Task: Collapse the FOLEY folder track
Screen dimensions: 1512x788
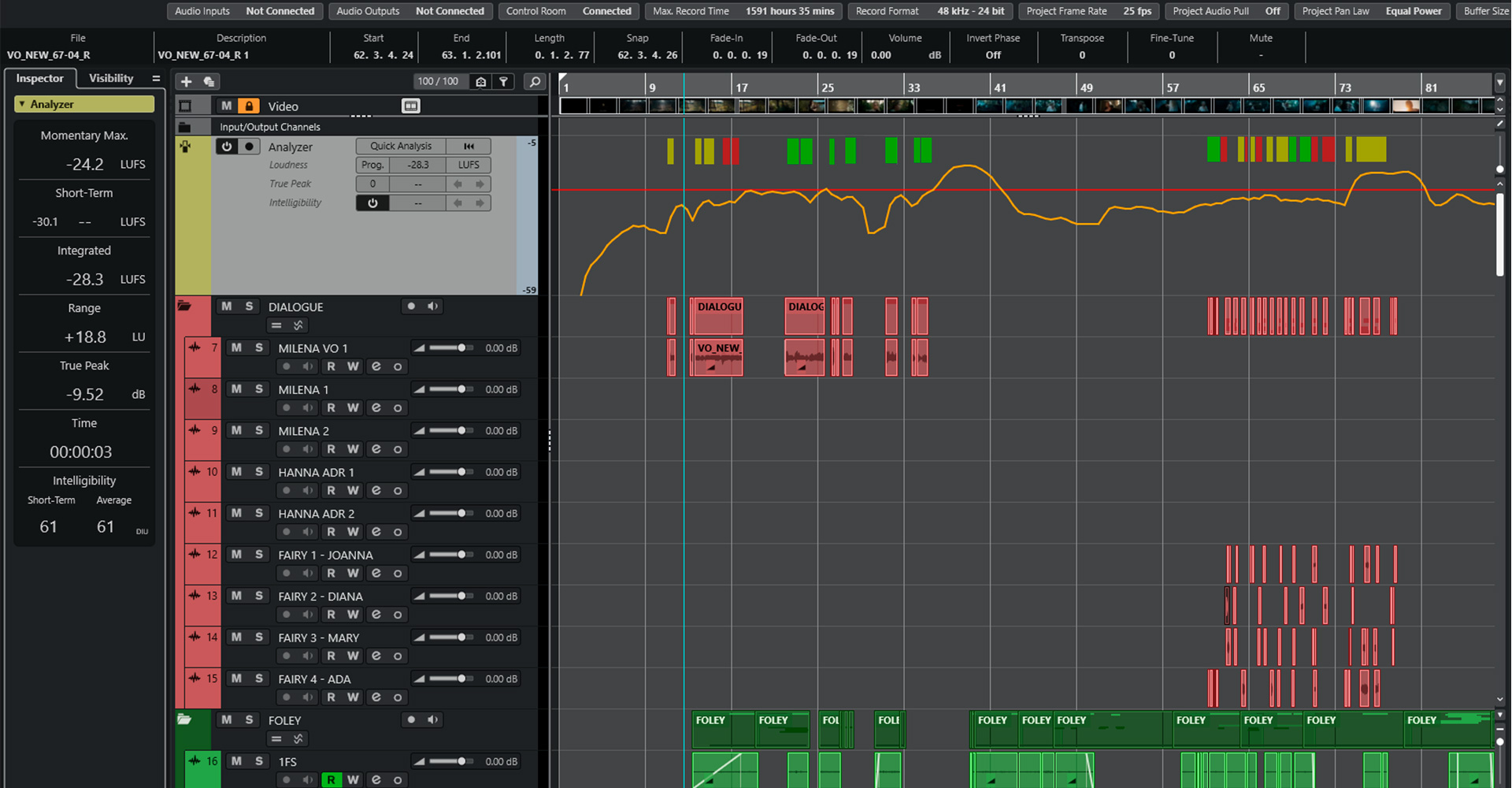Action: (184, 719)
